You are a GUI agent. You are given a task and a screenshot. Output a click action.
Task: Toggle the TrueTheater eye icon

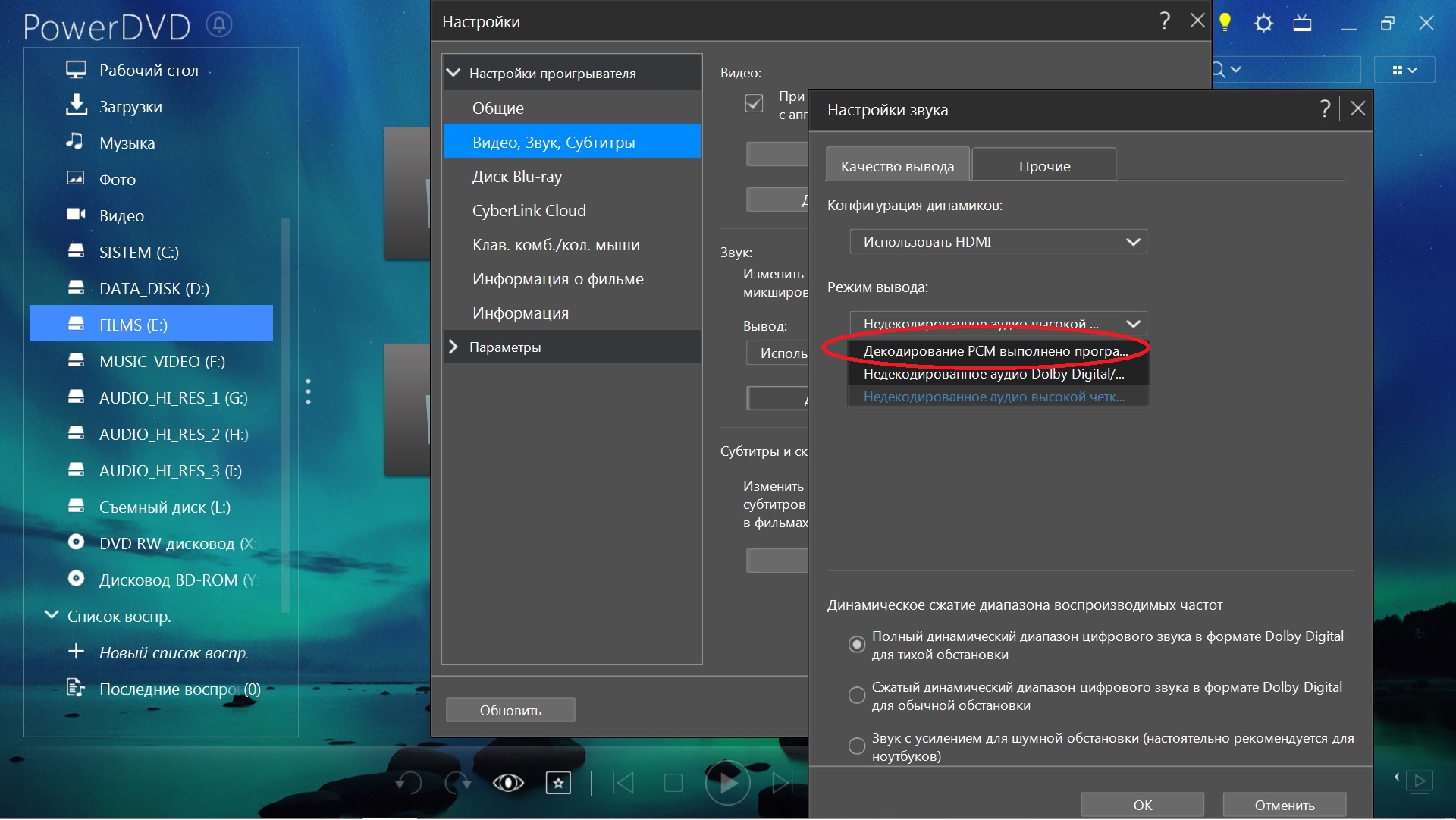pyautogui.click(x=508, y=782)
